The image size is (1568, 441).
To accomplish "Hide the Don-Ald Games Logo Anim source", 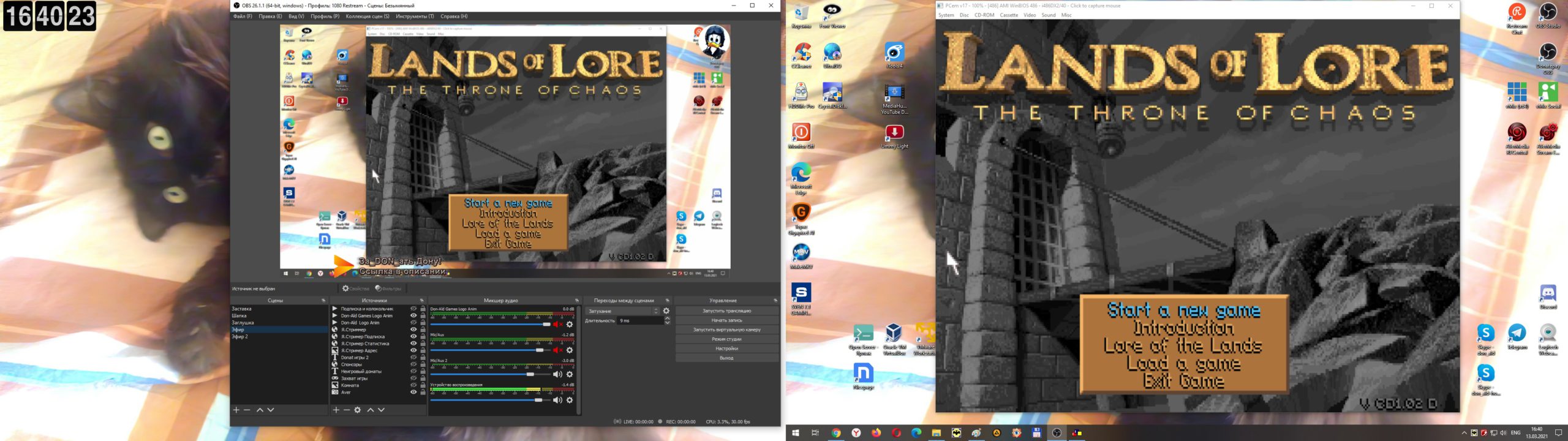I will tap(413, 315).
